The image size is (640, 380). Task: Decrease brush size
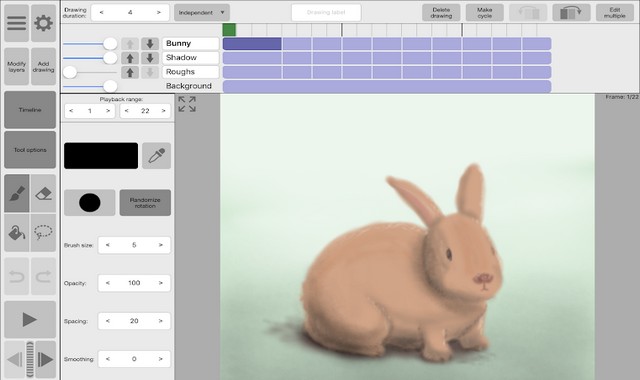107,245
